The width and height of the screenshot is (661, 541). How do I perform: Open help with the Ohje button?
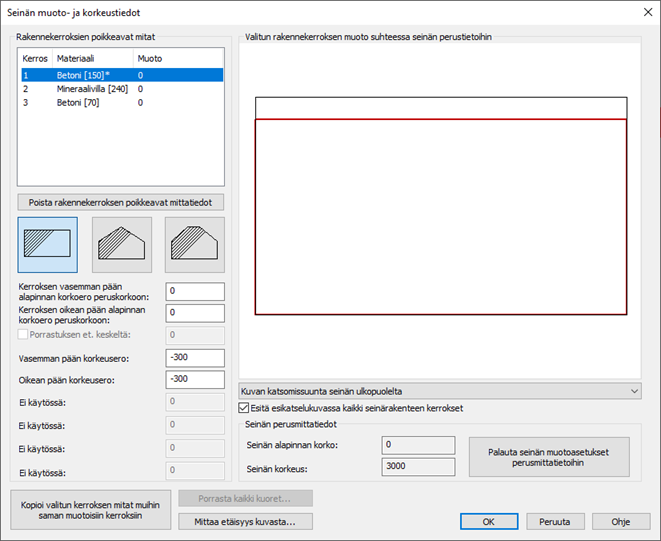tap(621, 522)
